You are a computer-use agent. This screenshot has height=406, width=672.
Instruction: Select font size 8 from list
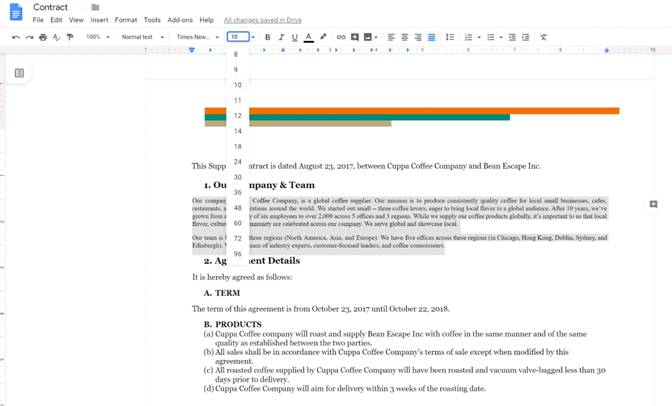238,54
